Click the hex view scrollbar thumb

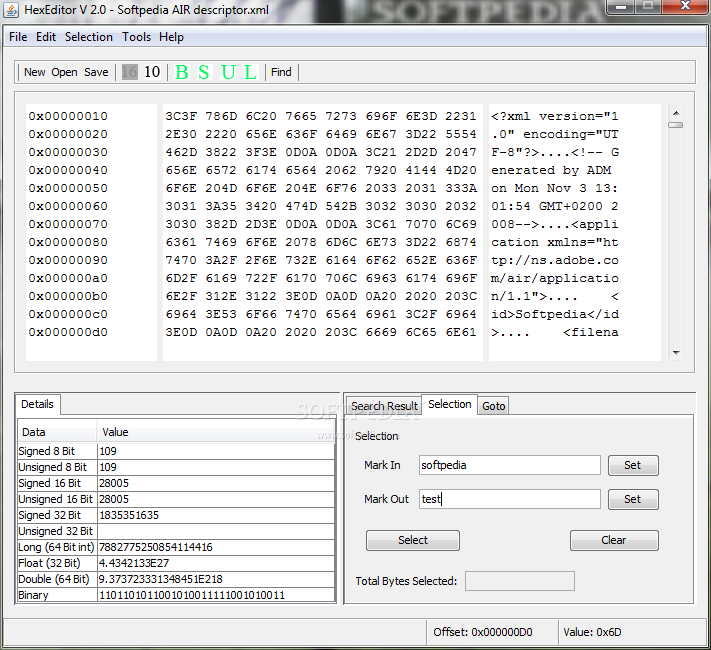[x=676, y=125]
